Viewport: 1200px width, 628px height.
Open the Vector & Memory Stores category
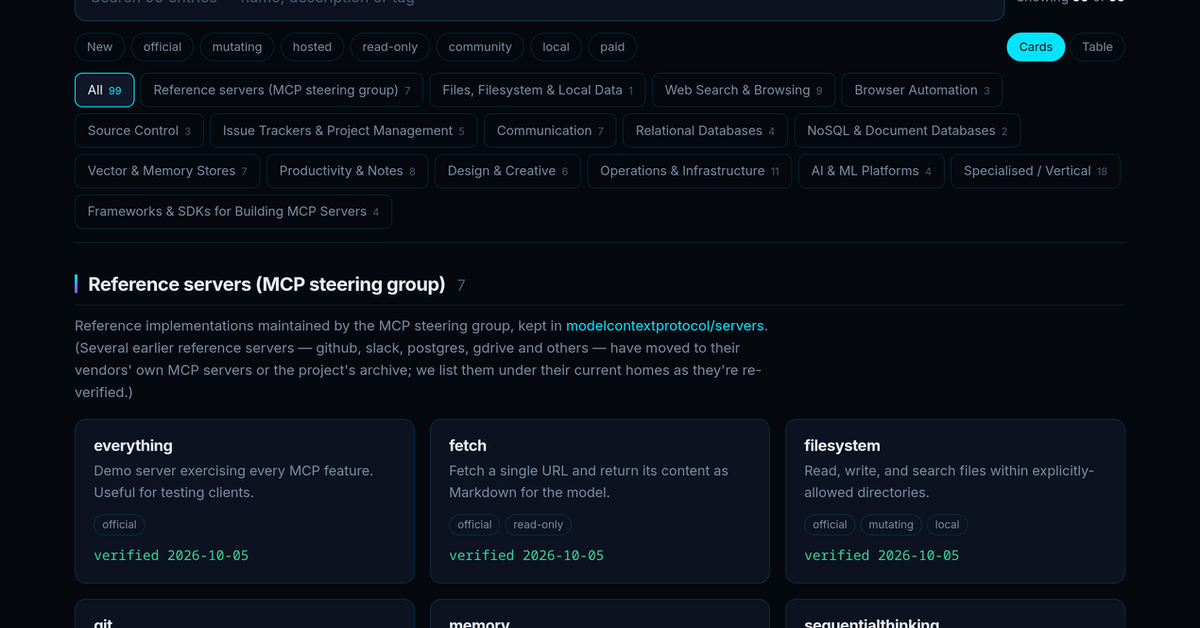click(167, 171)
